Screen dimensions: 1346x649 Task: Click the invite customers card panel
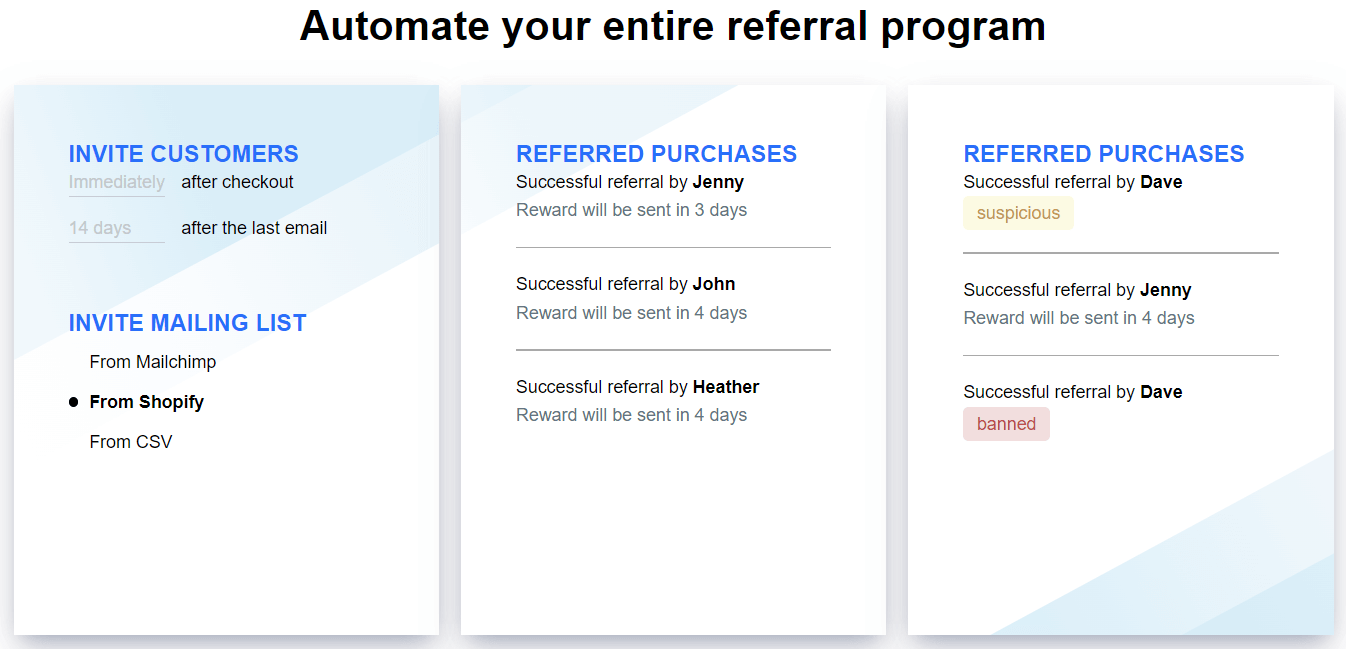pos(226,540)
